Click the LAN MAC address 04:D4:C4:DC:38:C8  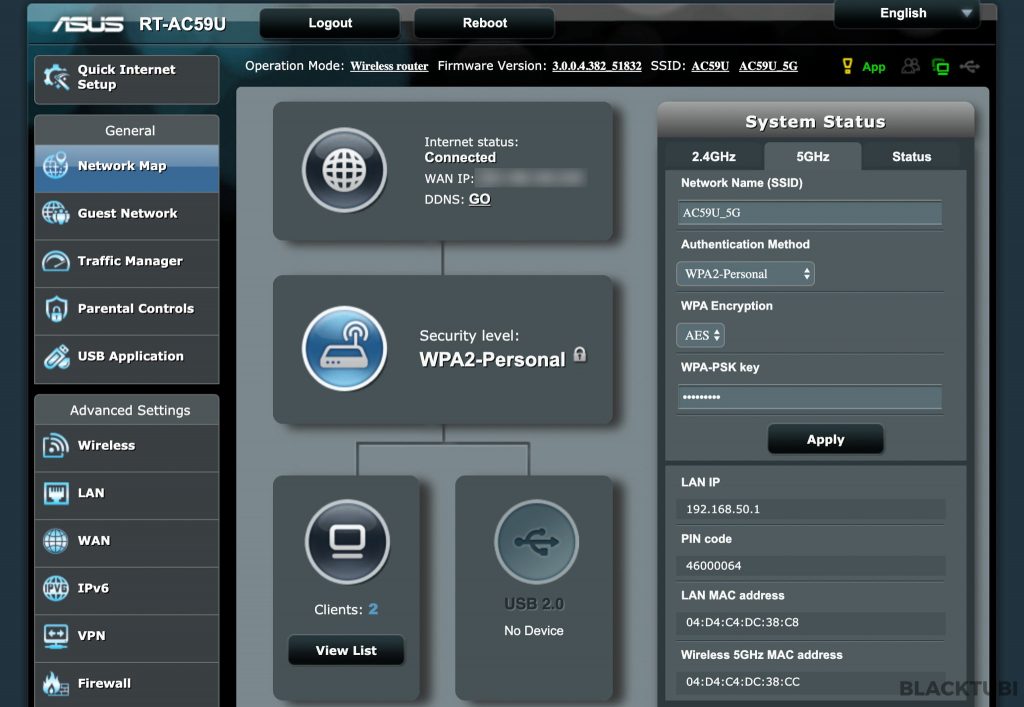click(x=742, y=622)
